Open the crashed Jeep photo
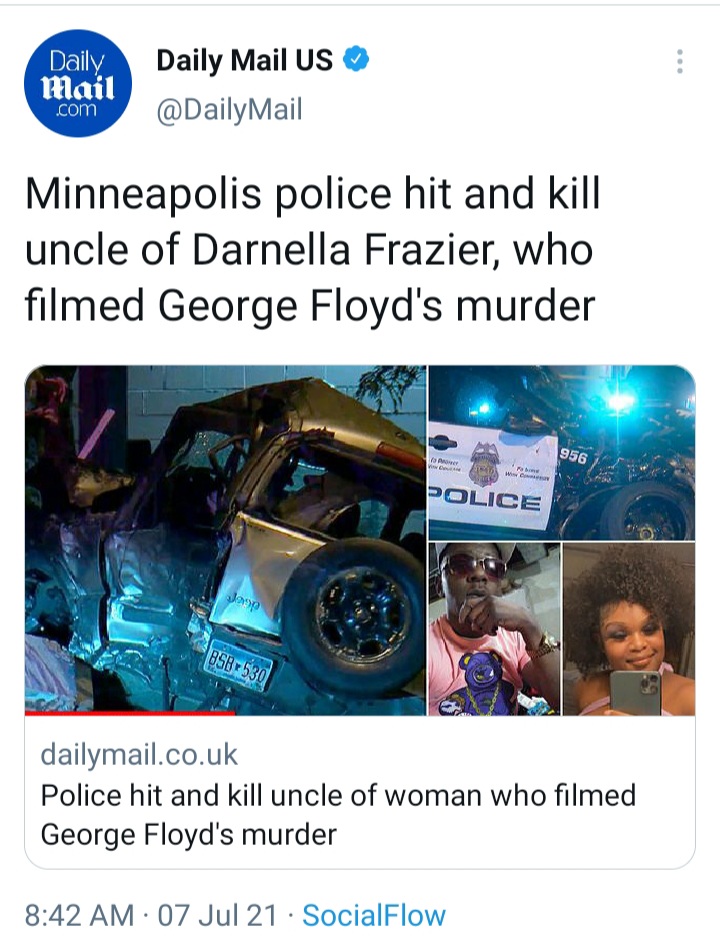This screenshot has height=939, width=720. [x=225, y=540]
